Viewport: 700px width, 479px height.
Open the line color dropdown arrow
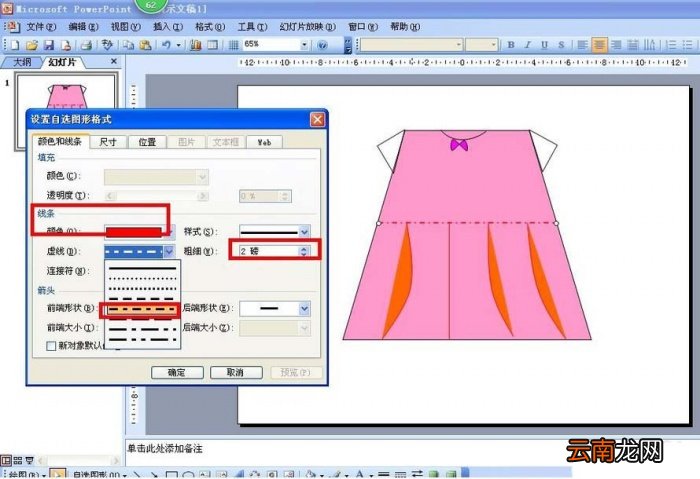[x=171, y=231]
